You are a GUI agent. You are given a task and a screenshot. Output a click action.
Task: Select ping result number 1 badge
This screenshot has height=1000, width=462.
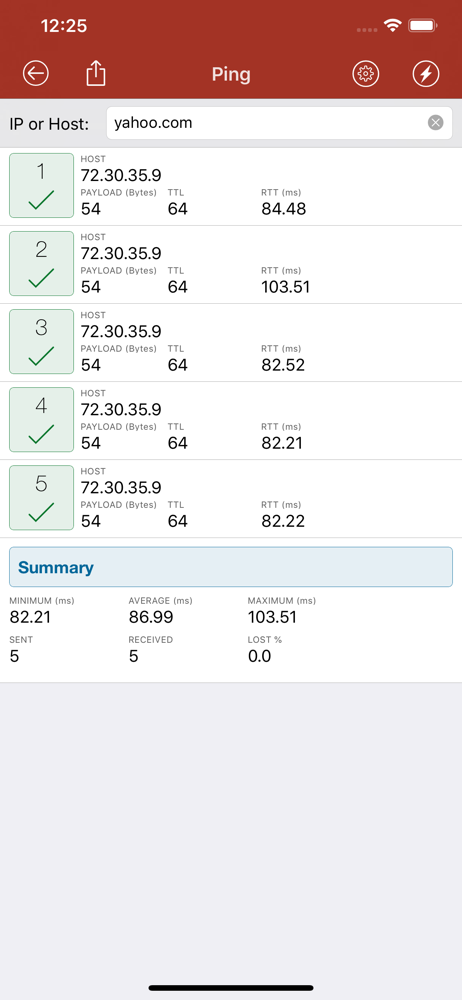41,186
